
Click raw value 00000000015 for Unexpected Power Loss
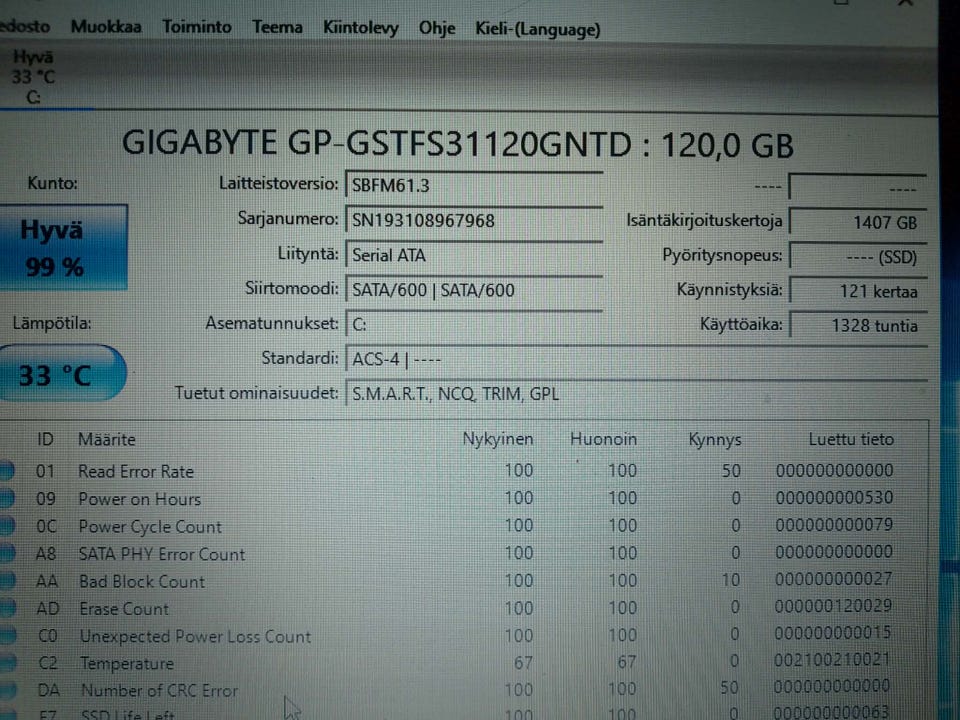tap(833, 632)
